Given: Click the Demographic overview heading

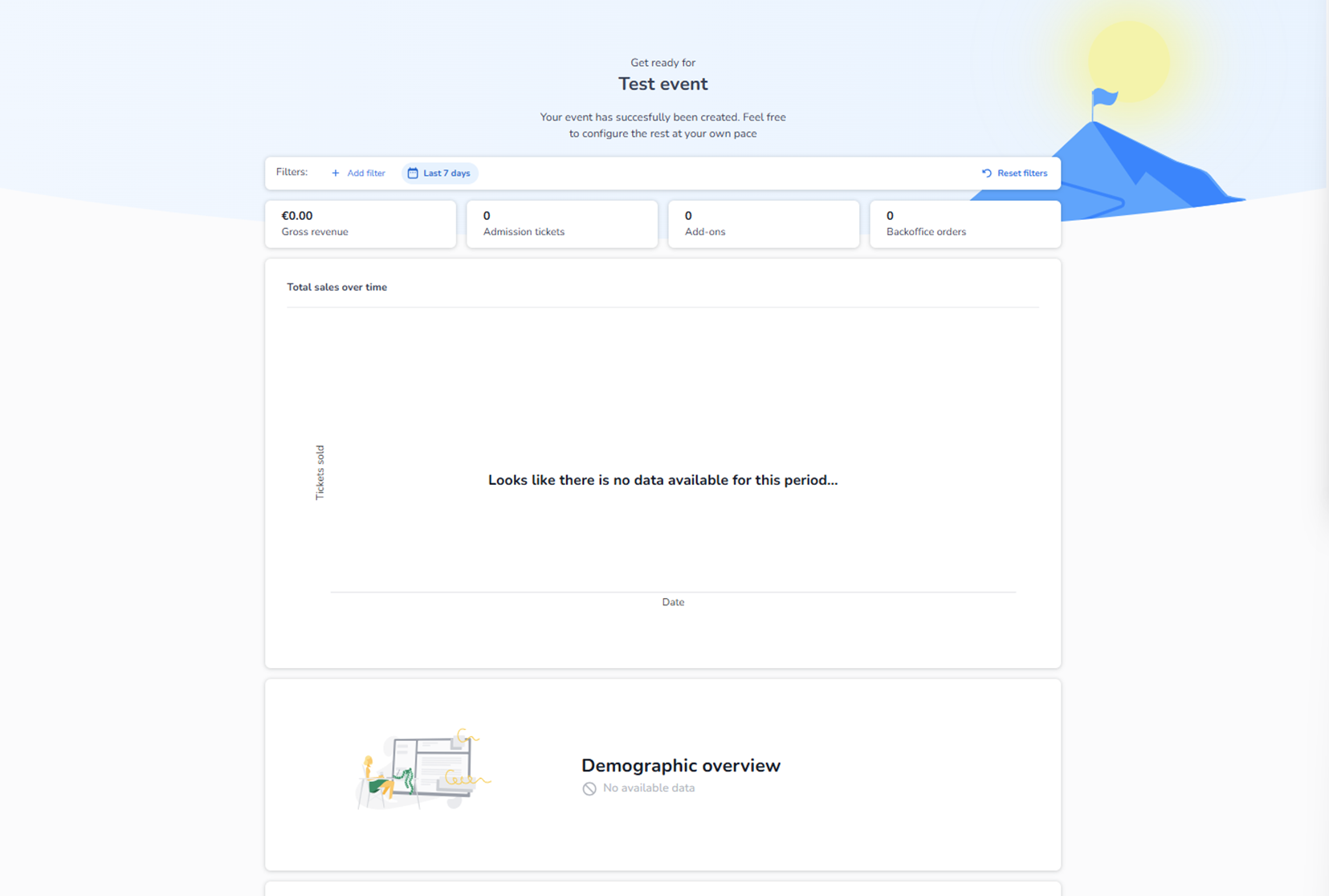Looking at the screenshot, I should tap(680, 766).
